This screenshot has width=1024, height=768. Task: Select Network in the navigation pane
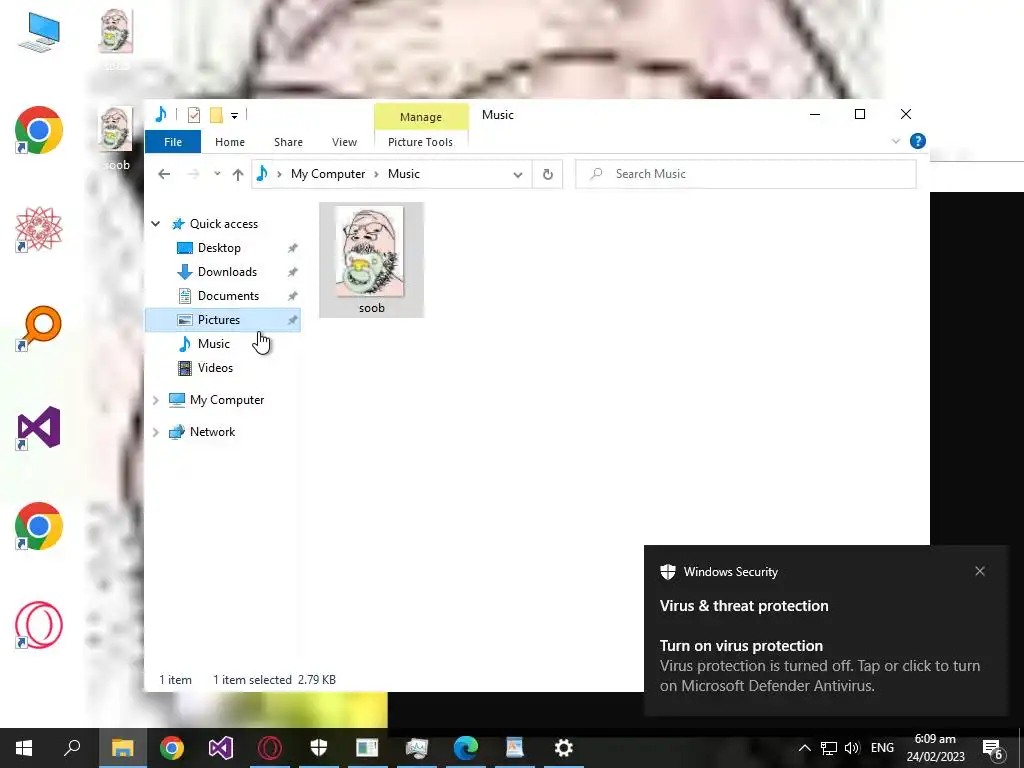[x=212, y=432]
